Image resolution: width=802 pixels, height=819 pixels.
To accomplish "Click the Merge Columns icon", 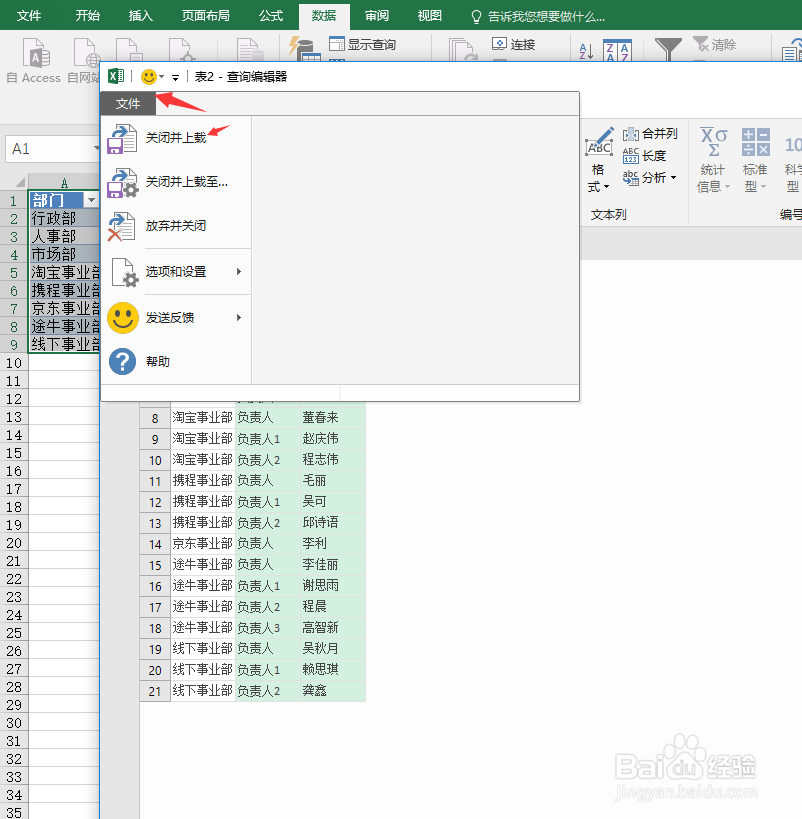I will tap(631, 134).
